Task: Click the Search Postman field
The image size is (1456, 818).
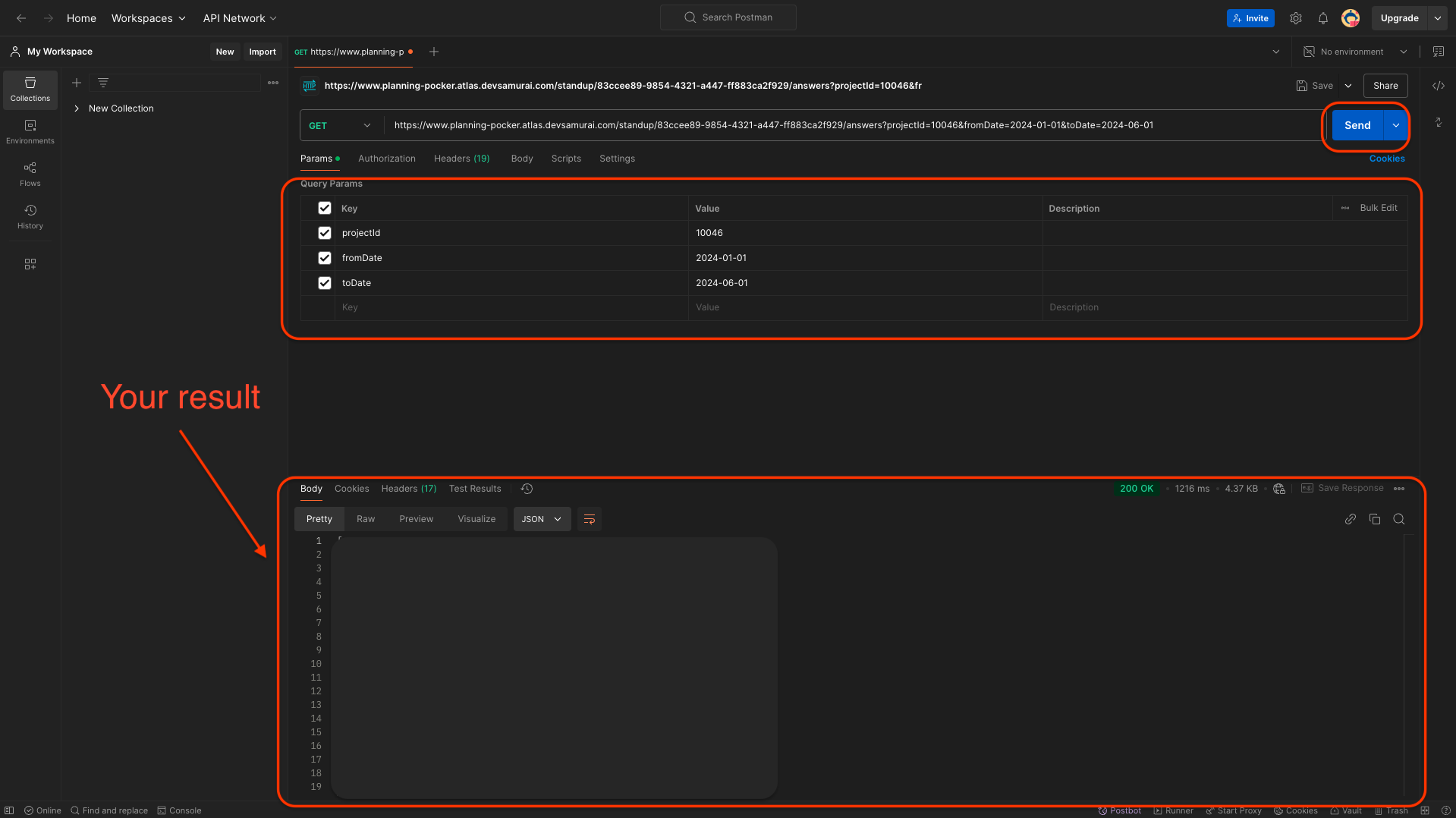Action: 728,17
